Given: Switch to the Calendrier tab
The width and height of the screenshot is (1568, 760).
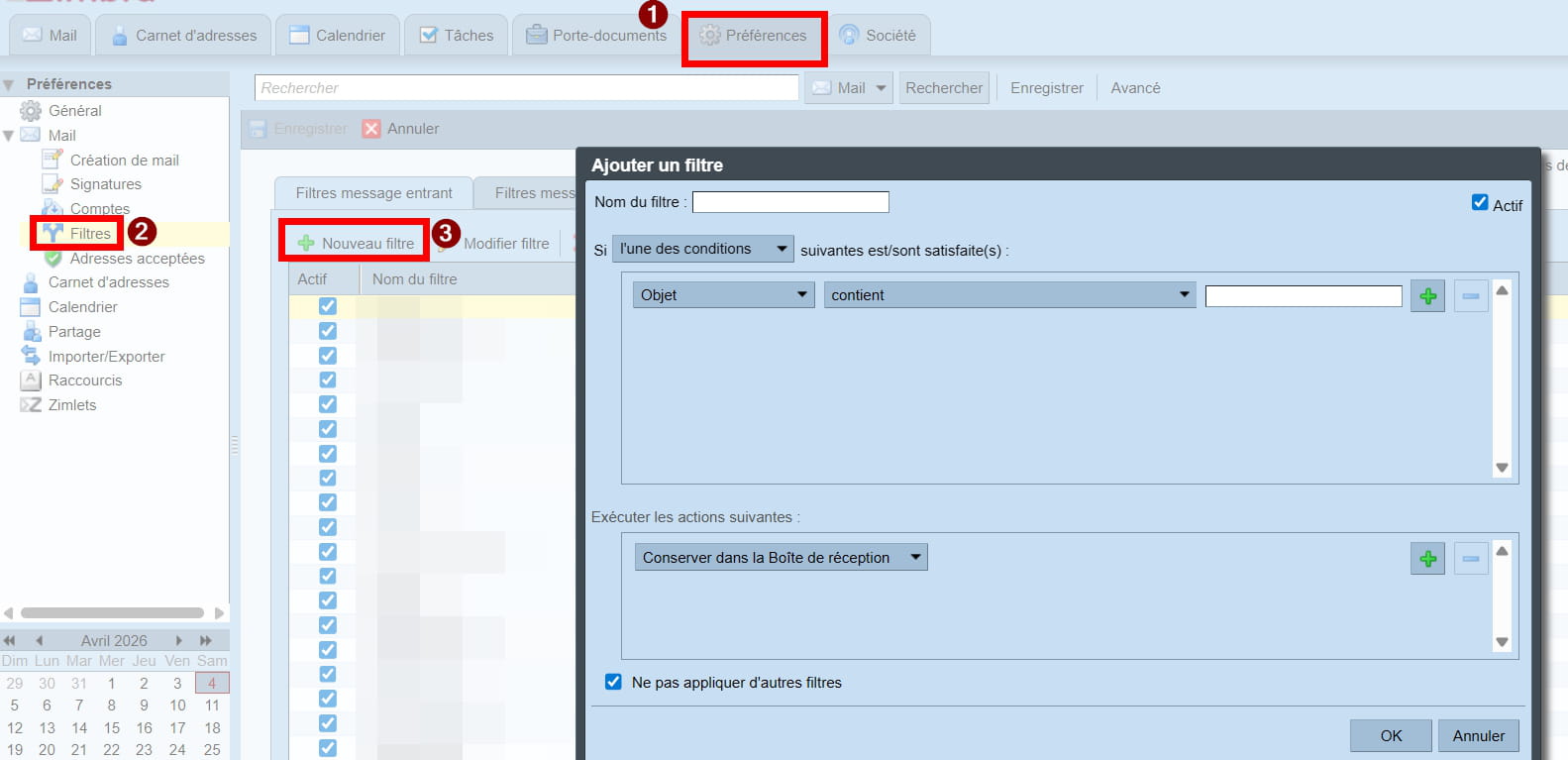Looking at the screenshot, I should [x=338, y=36].
